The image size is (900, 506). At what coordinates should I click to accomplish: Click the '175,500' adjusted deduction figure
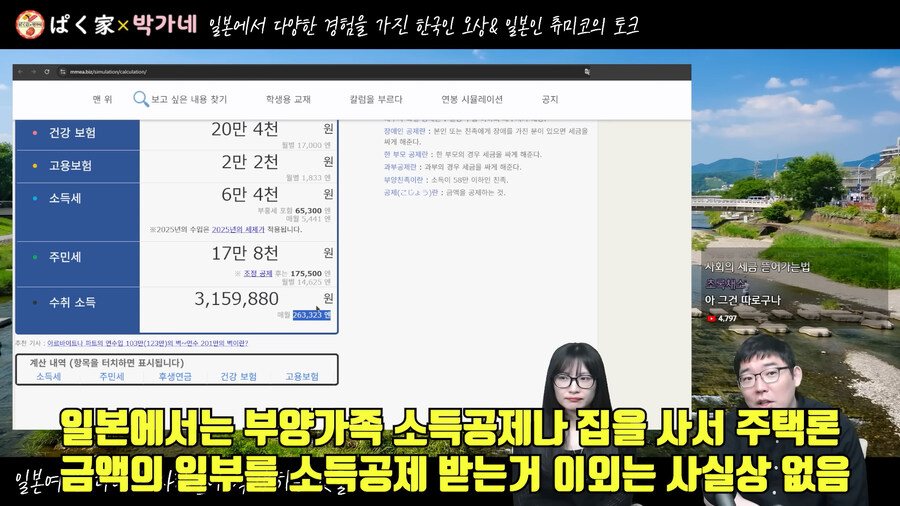coord(306,274)
